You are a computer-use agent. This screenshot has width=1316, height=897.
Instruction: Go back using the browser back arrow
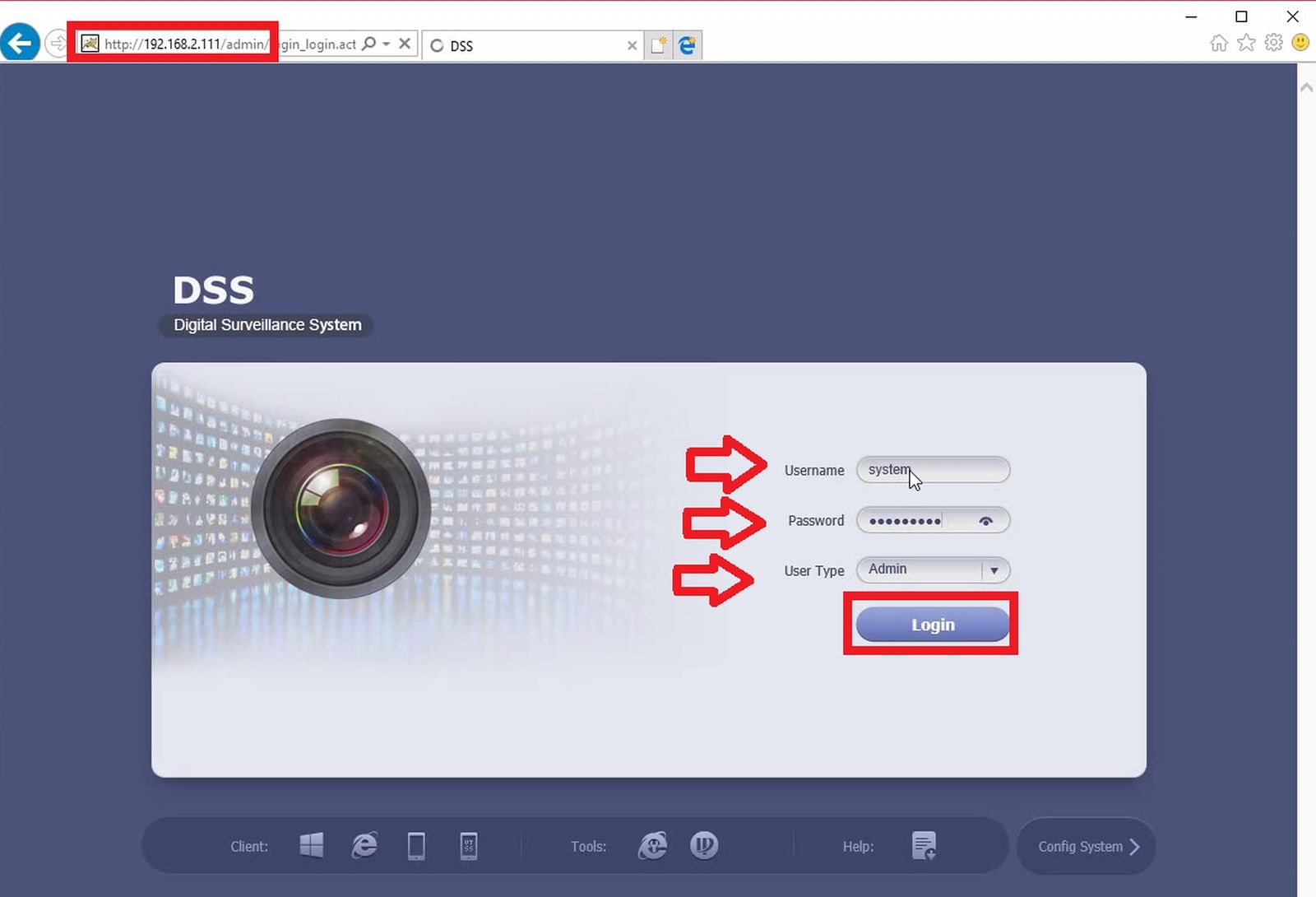coord(20,42)
